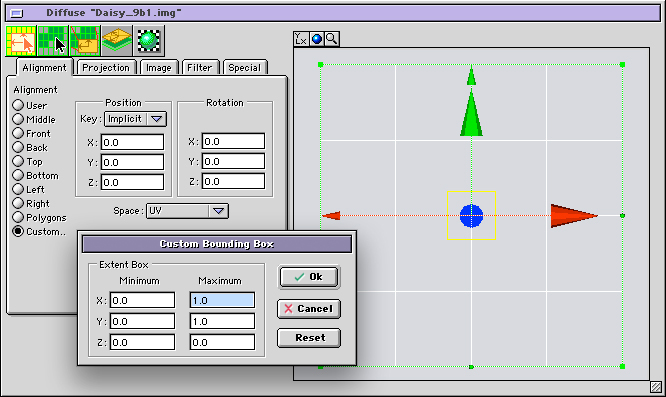This screenshot has height=397, width=666.
Task: Select the Front alignment radio button
Action: click(x=18, y=133)
